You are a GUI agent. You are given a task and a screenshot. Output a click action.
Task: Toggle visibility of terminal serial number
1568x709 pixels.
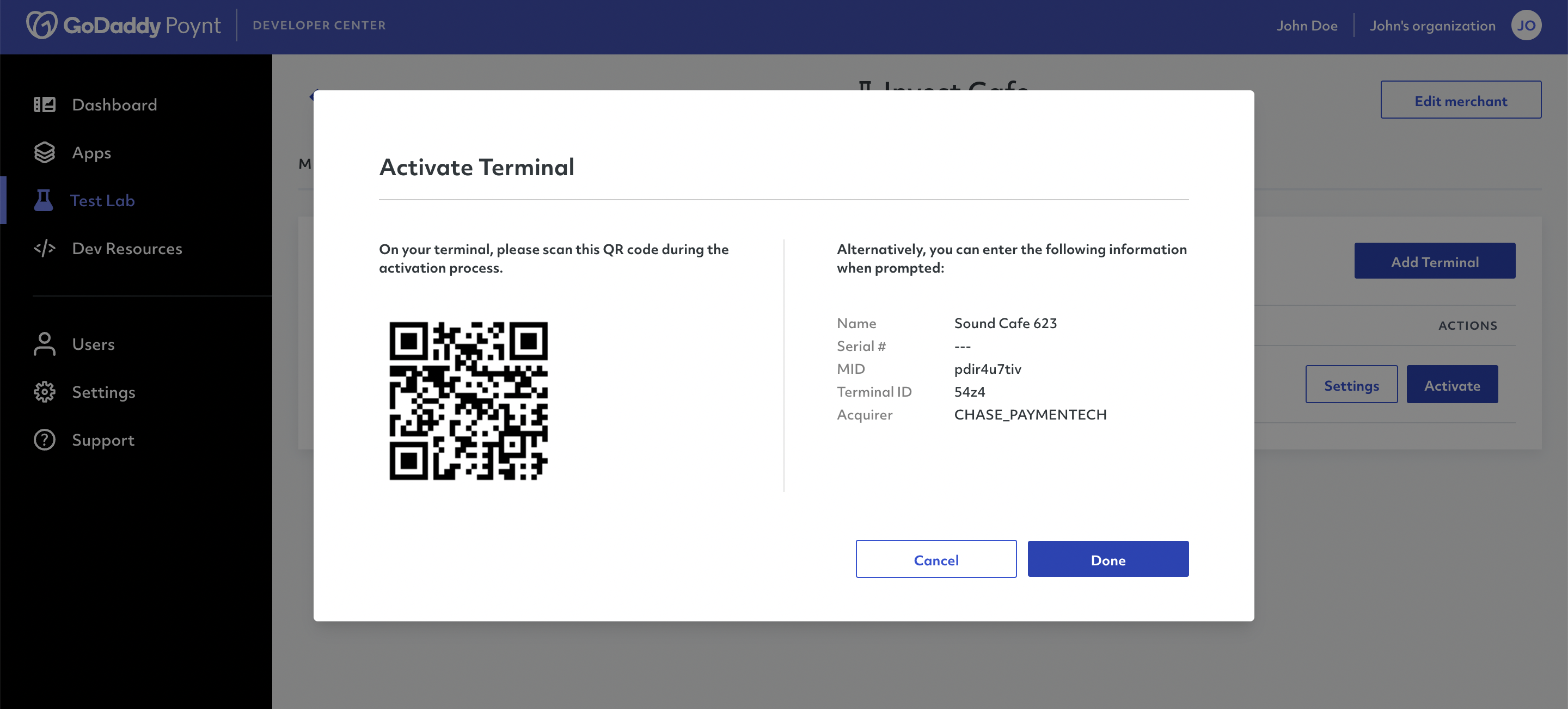pyautogui.click(x=962, y=345)
